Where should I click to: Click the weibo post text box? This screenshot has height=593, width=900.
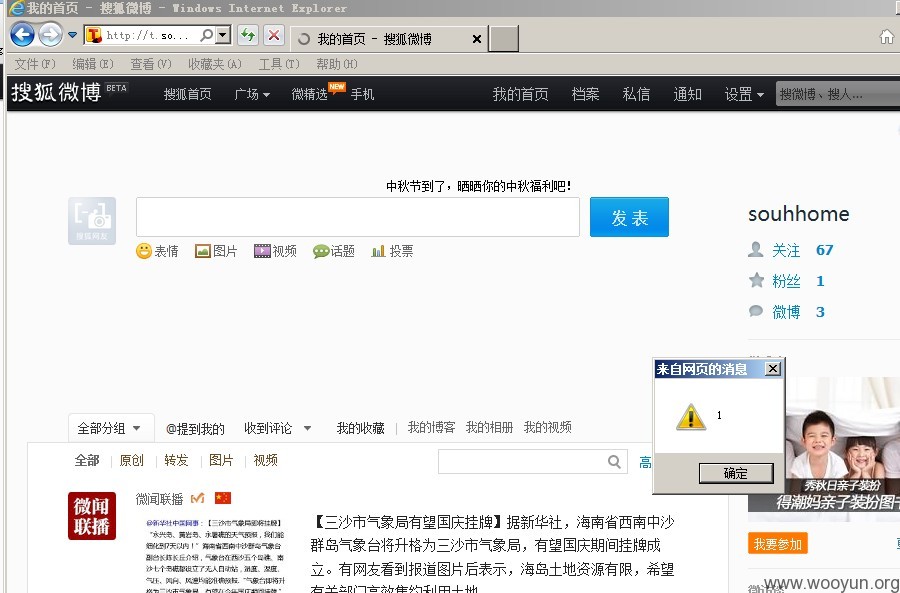[x=358, y=217]
